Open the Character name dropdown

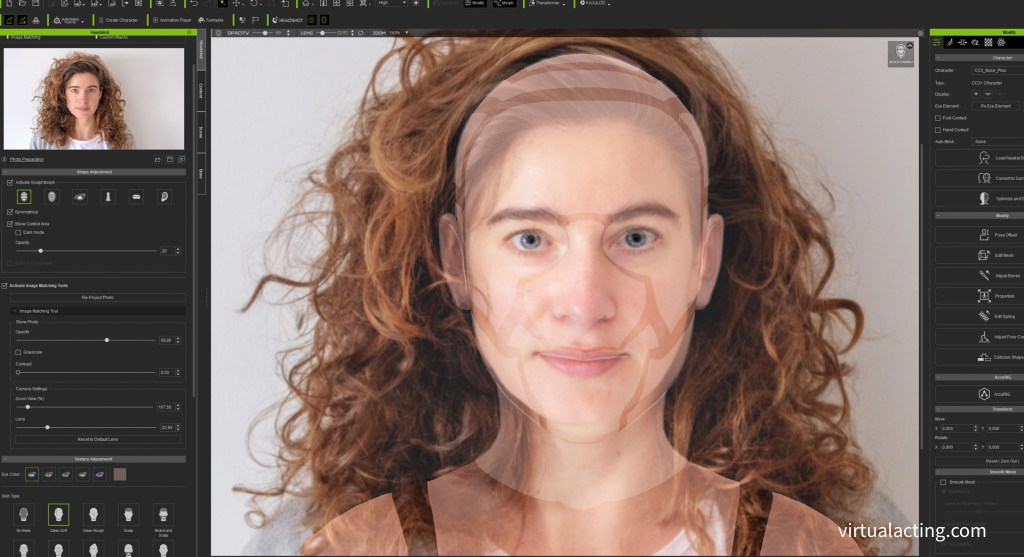tap(997, 71)
